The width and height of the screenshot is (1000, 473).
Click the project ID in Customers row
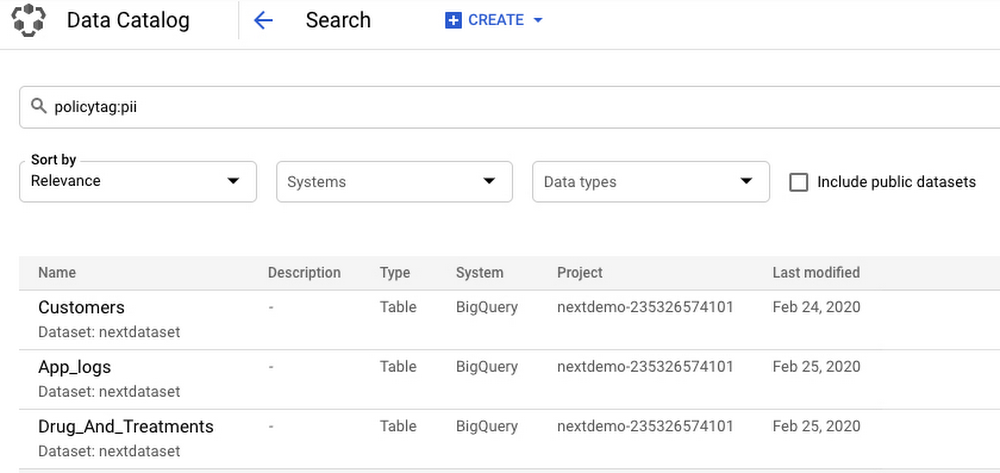[645, 307]
